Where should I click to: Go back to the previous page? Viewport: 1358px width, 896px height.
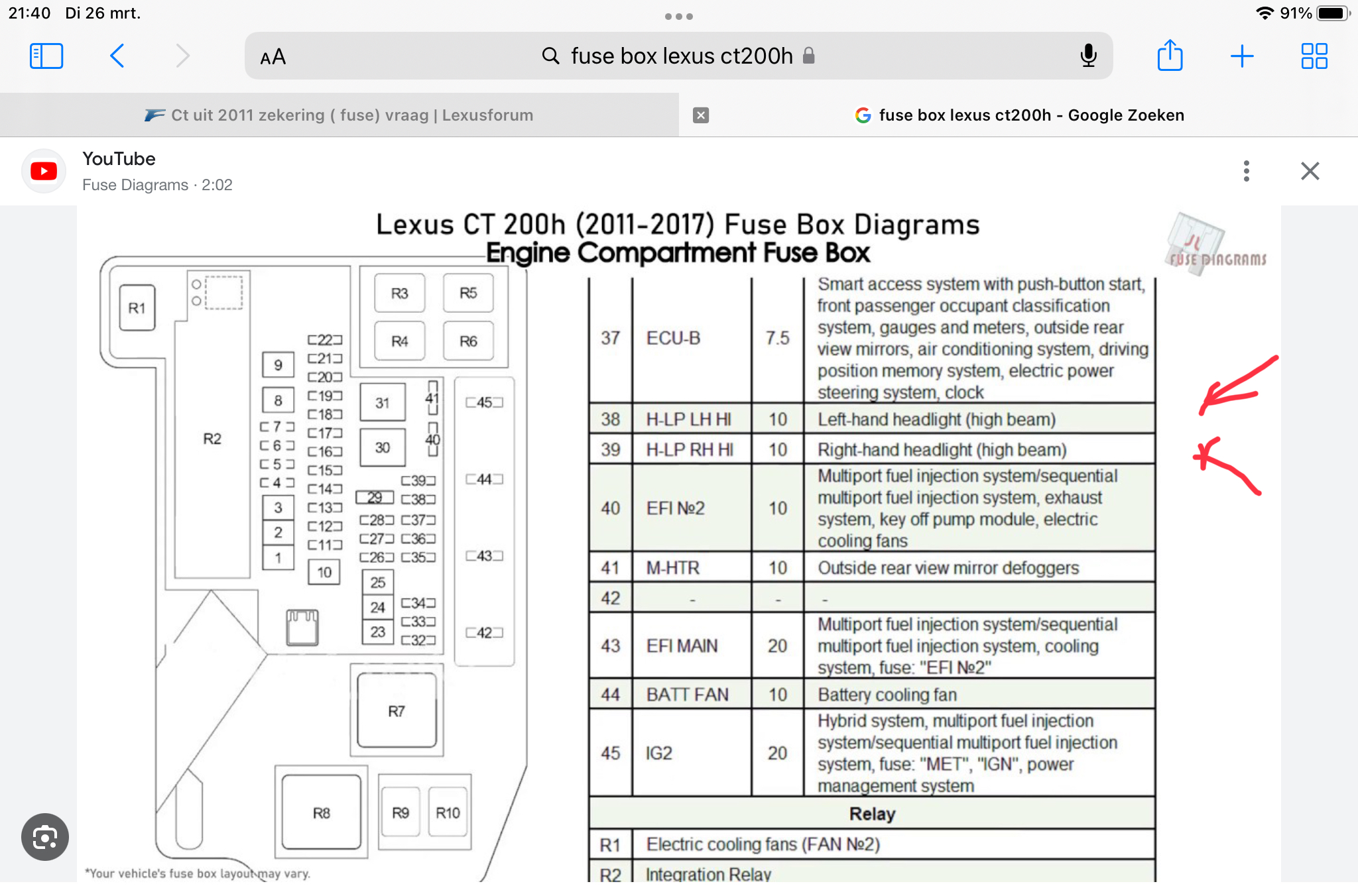coord(117,56)
